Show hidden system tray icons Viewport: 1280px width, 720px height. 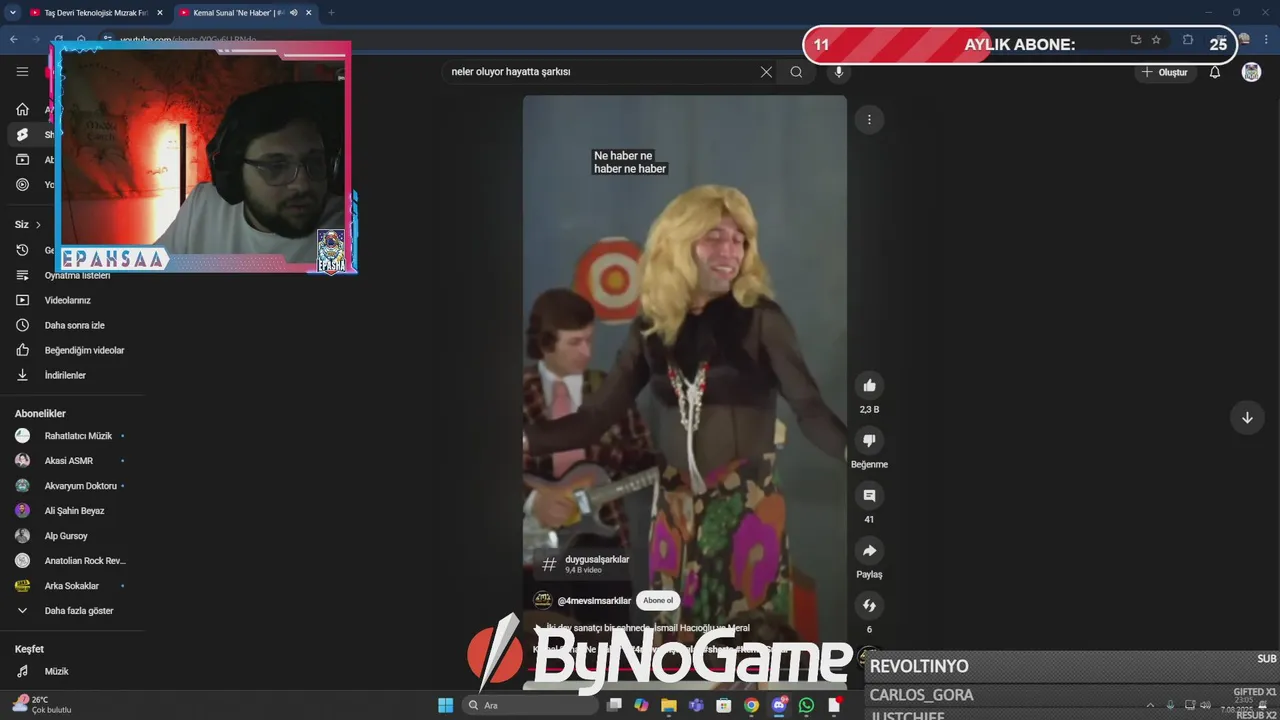coord(1150,705)
